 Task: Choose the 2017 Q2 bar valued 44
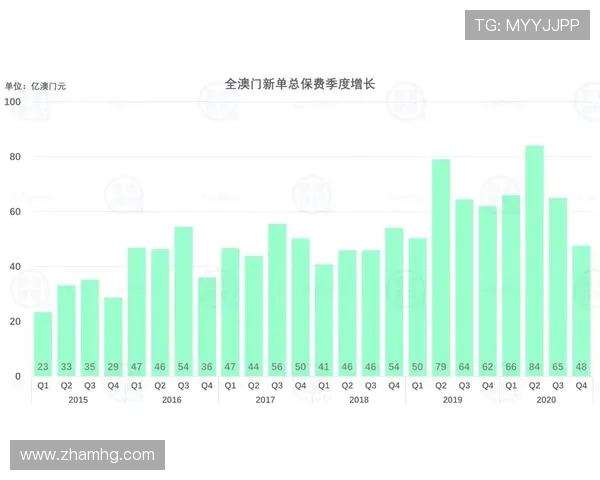(x=254, y=316)
